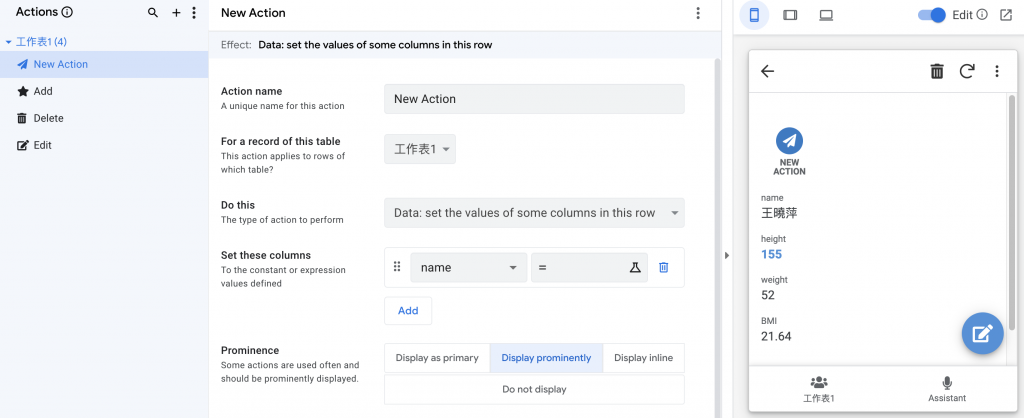Click the back arrow in preview
This screenshot has width=1024, height=418.
tap(768, 71)
